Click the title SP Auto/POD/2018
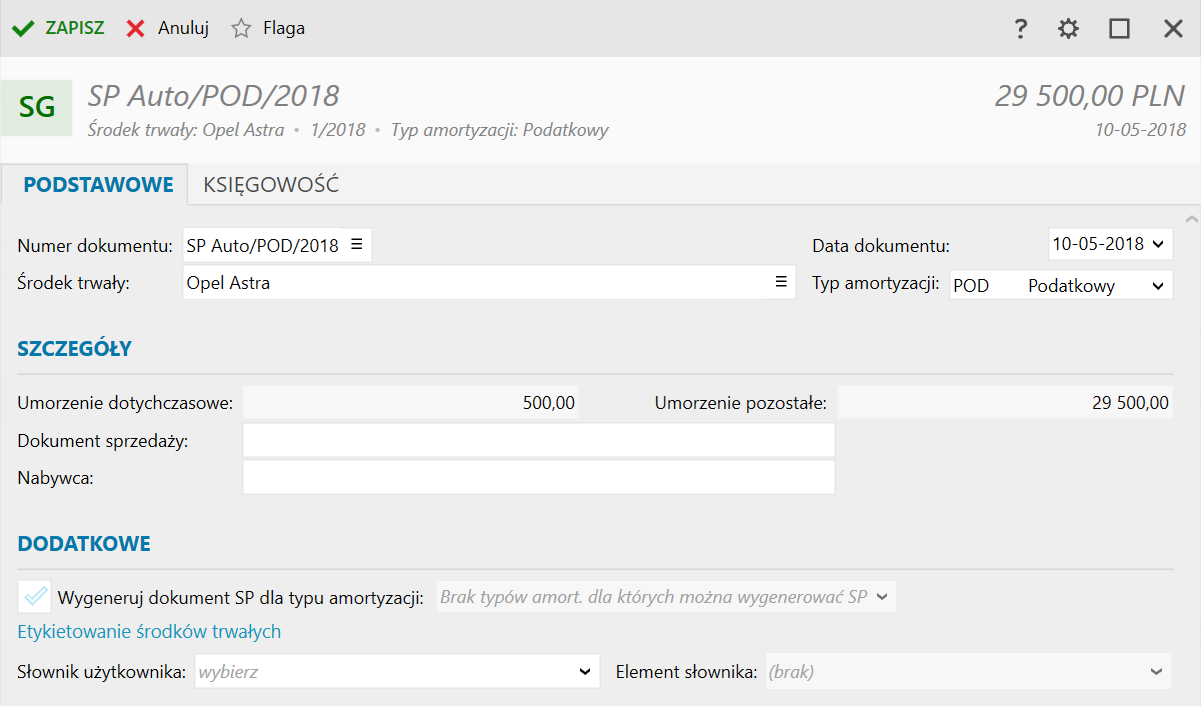Viewport: 1201px width, 706px height. pyautogui.click(x=214, y=96)
